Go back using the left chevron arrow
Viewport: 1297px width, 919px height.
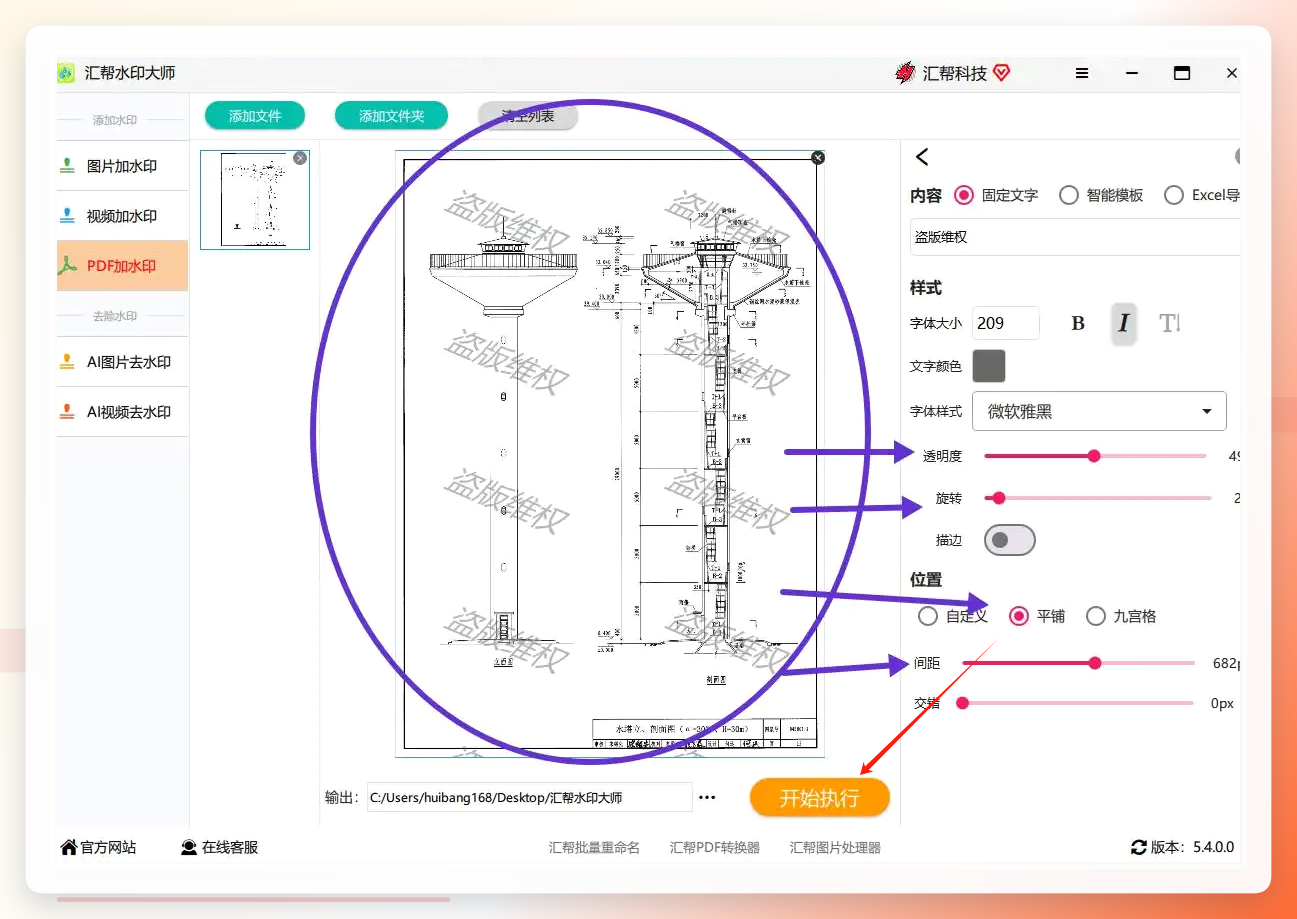point(922,157)
